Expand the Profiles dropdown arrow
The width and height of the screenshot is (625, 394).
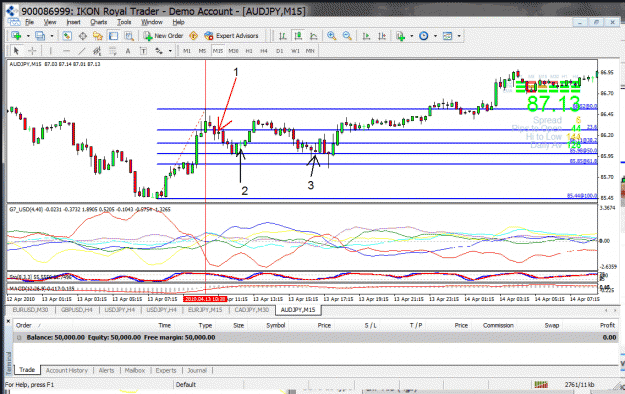(52, 36)
